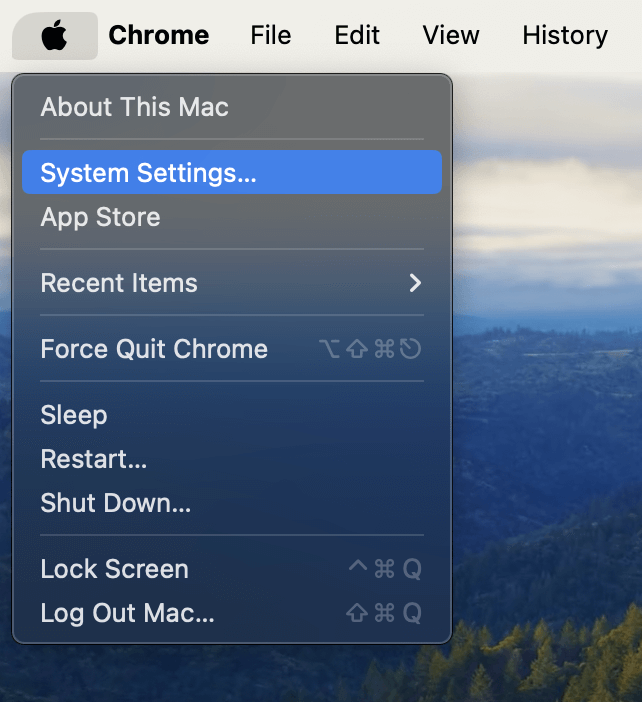Select Lock Screen

[114, 569]
